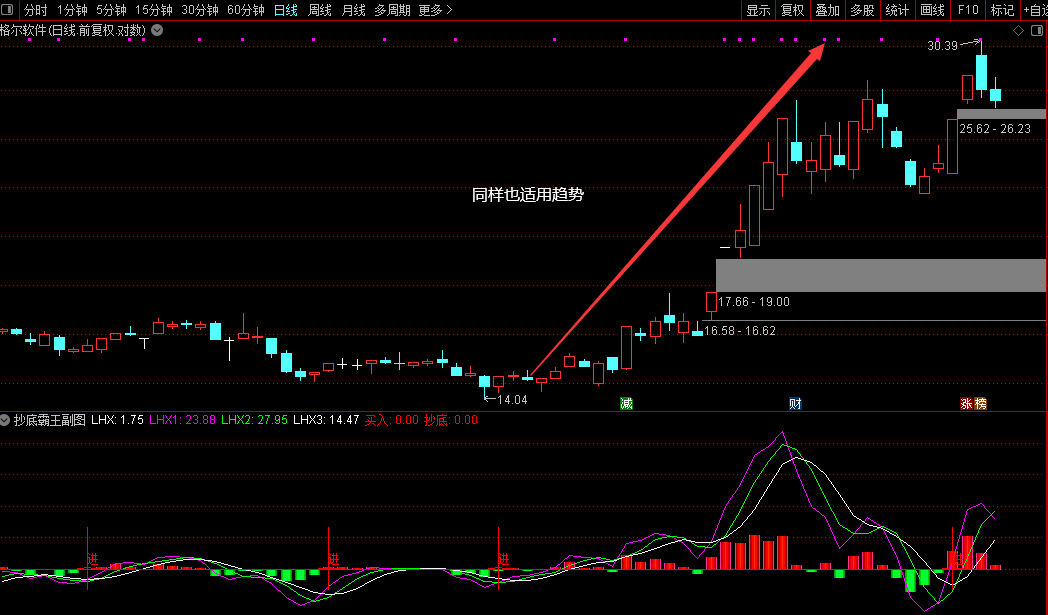Screen dimensions: 1048x615
Task: Click the 16.58 - 16.62 gap label
Action: (x=740, y=331)
